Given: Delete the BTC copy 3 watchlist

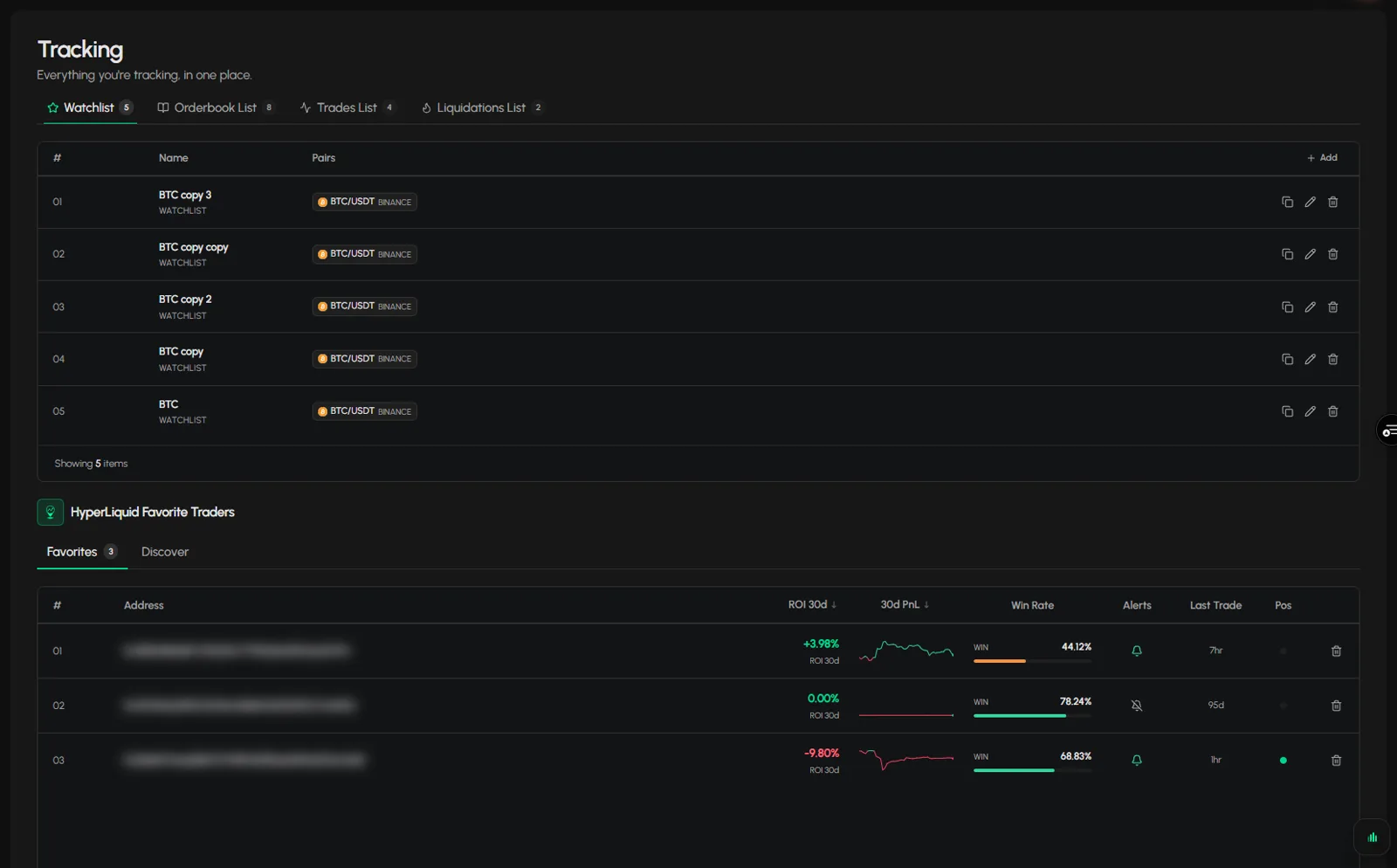Looking at the screenshot, I should [x=1332, y=202].
